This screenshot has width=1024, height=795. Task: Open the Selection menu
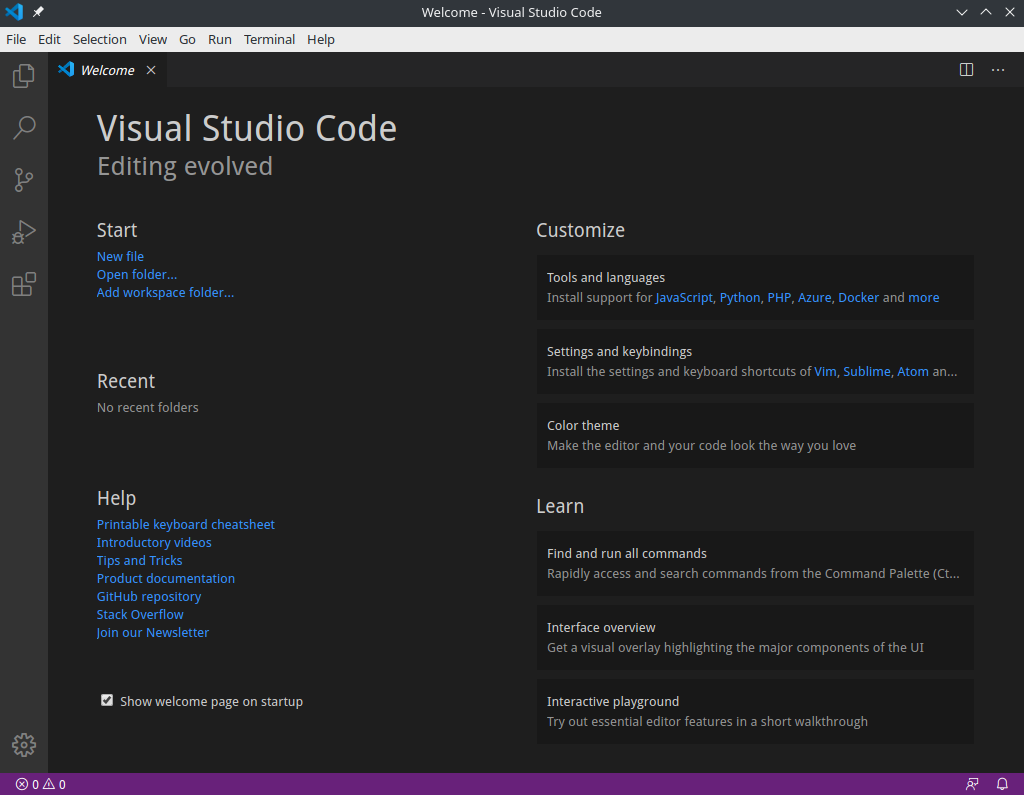100,39
